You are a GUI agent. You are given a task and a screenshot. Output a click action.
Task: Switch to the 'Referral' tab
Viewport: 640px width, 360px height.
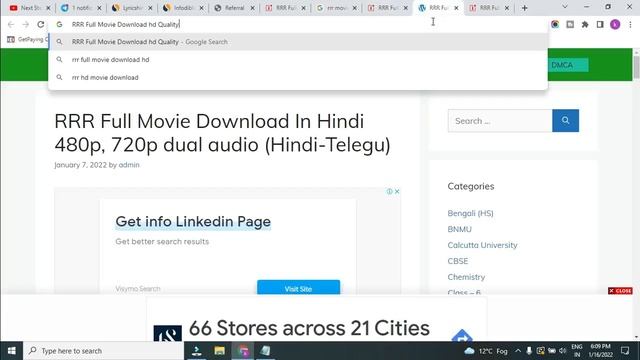click(234, 8)
